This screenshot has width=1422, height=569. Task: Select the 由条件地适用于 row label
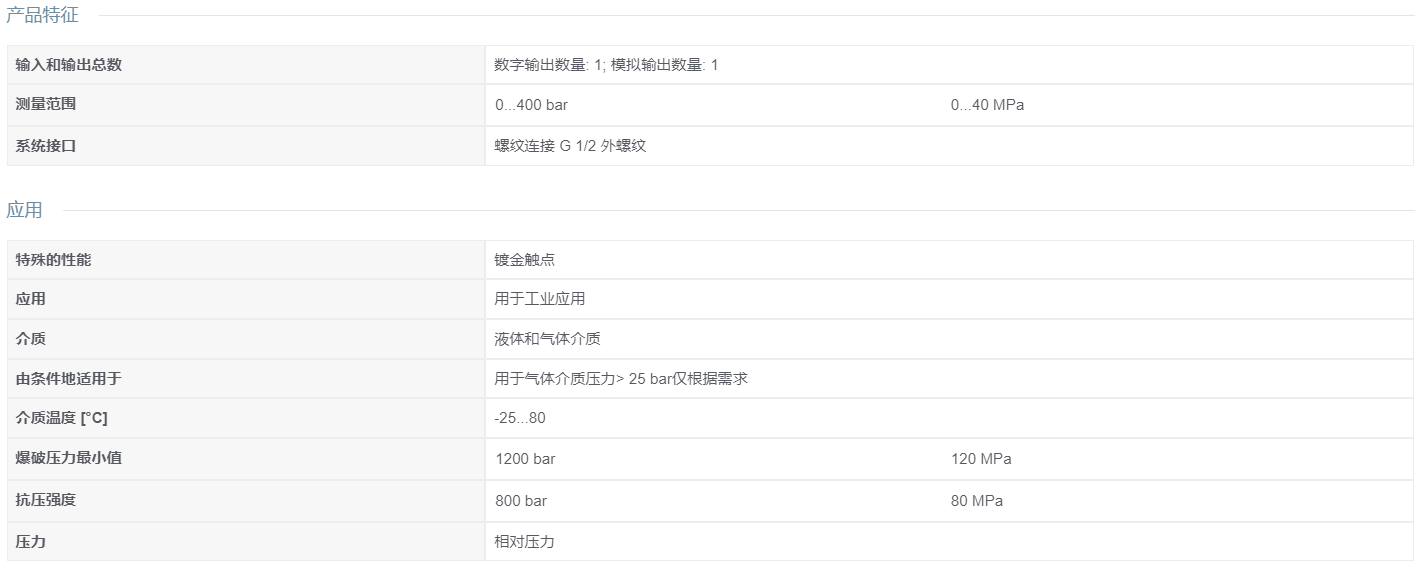pyautogui.click(x=69, y=379)
